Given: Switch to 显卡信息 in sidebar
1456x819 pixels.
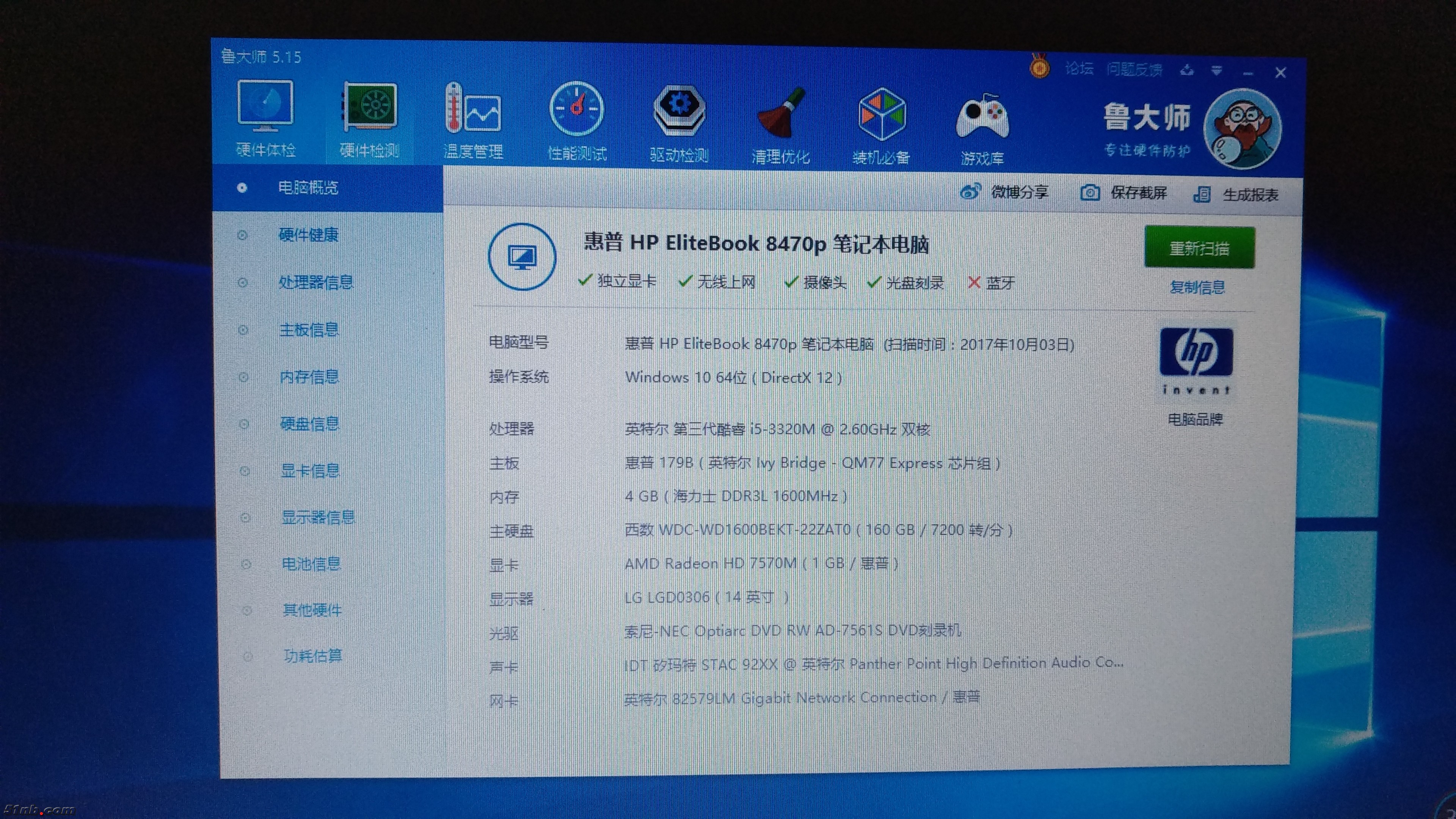Looking at the screenshot, I should point(310,470).
